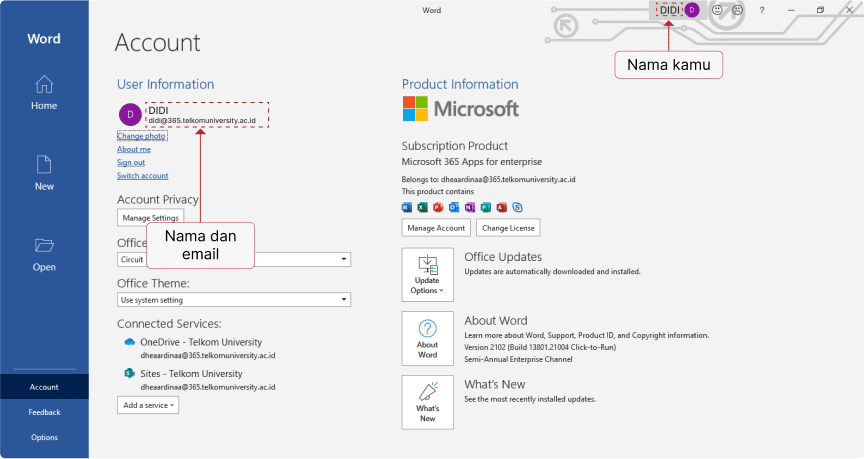This screenshot has height=459, width=865.
Task: Expand the Office Background dropdown arrow
Action: [x=344, y=259]
